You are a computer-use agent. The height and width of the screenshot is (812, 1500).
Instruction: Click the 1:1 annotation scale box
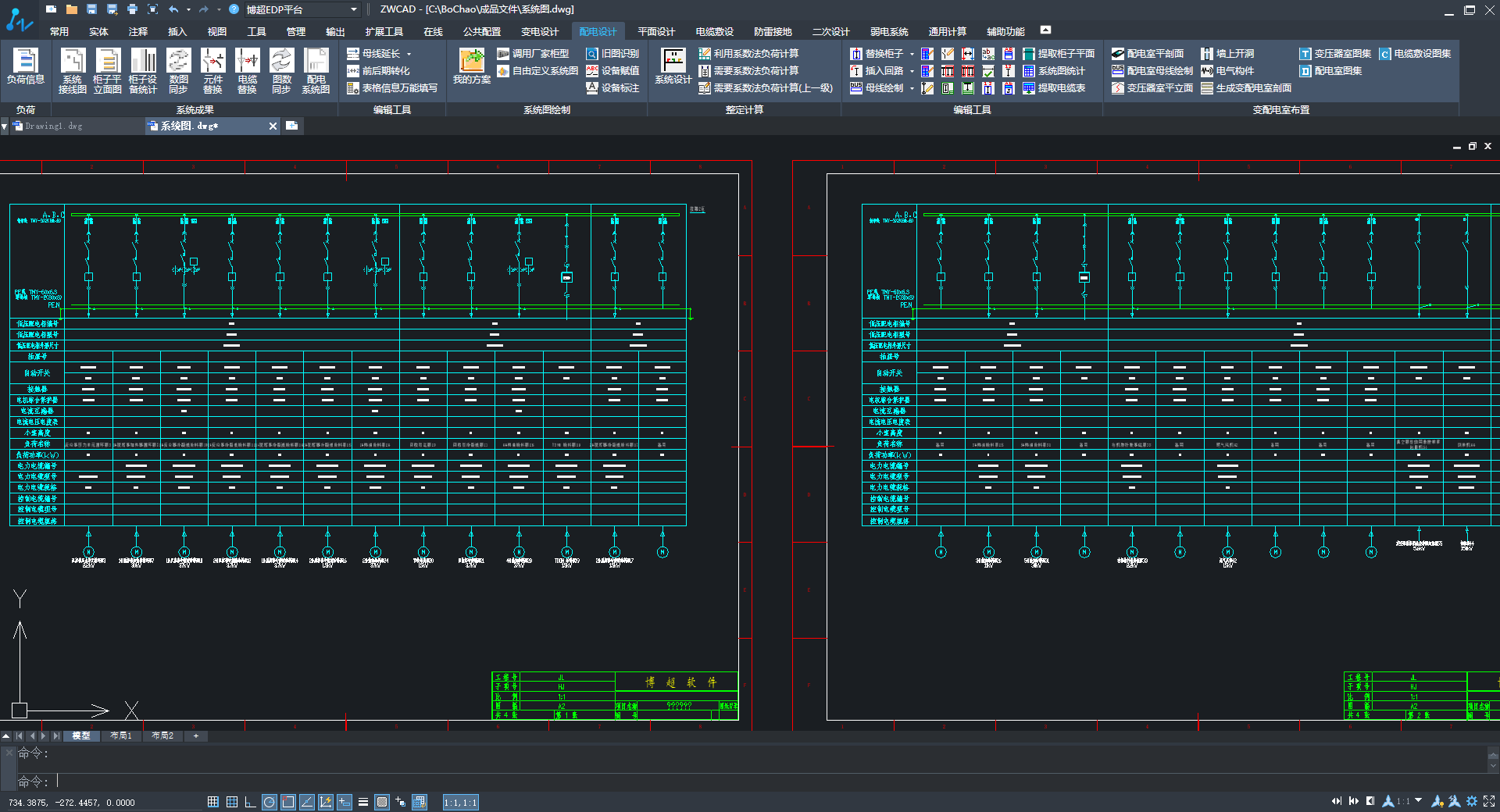point(460,802)
